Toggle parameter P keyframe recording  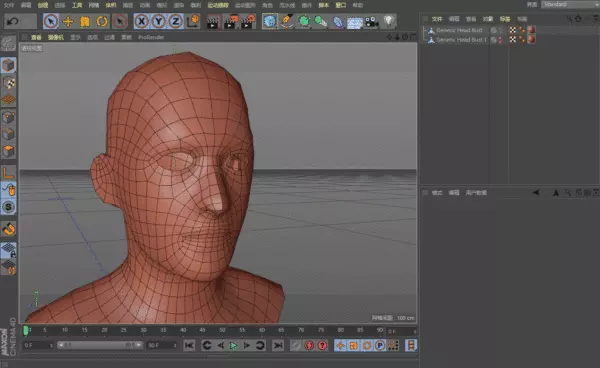click(380, 345)
